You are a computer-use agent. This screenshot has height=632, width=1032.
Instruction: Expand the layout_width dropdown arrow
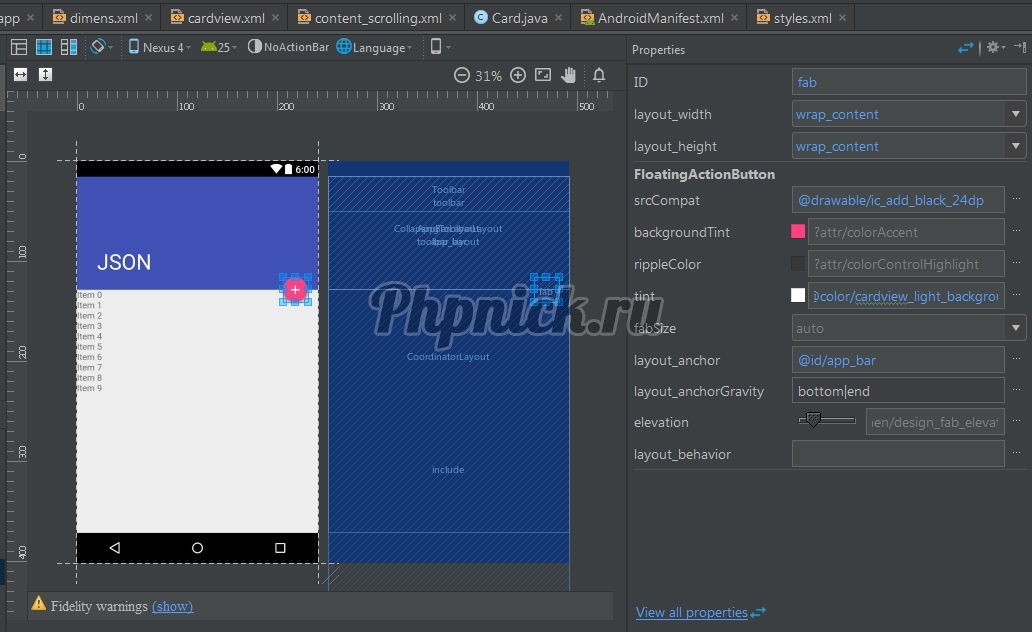click(1016, 114)
